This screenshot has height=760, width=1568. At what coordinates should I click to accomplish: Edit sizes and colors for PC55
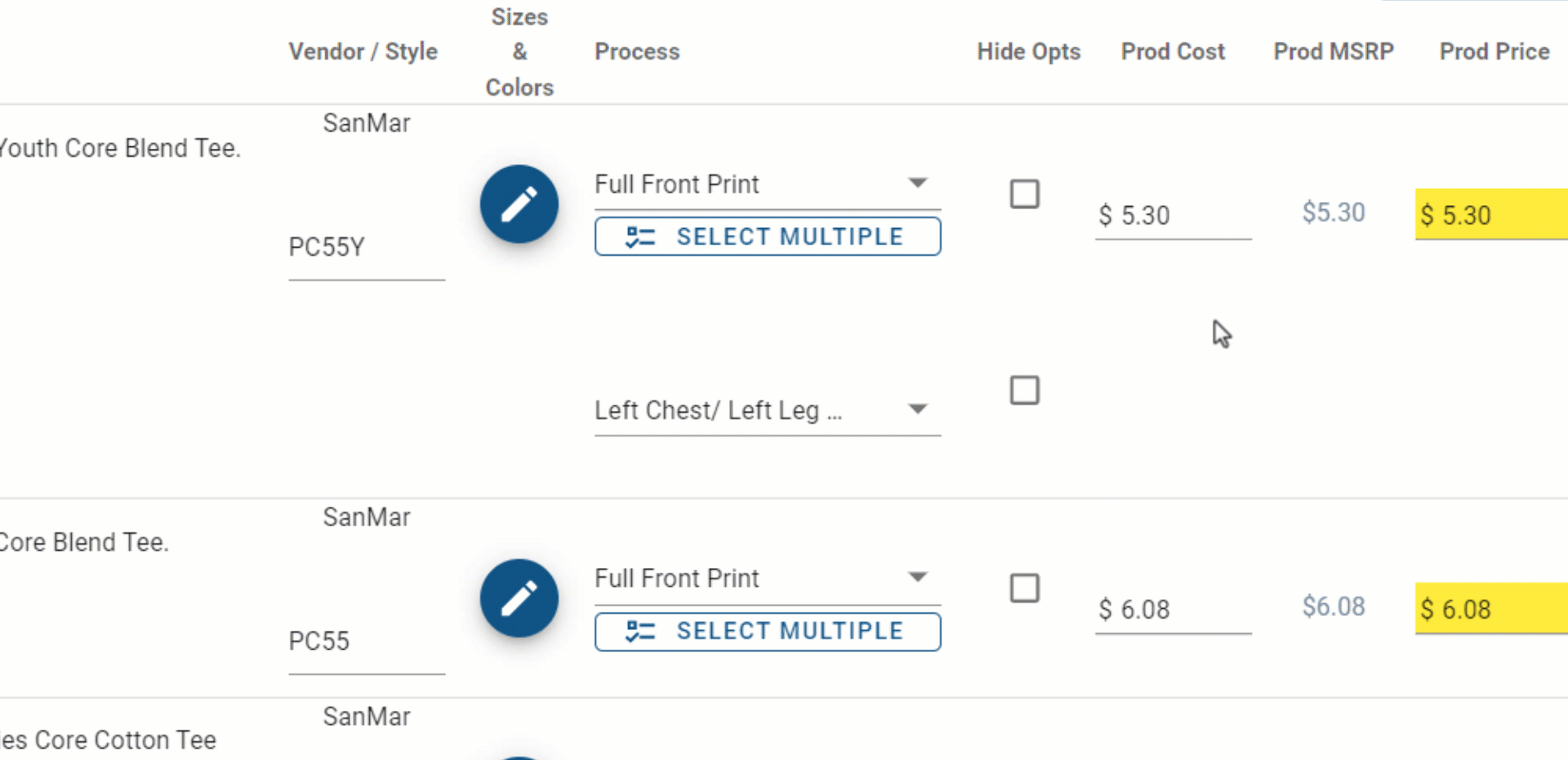point(519,598)
